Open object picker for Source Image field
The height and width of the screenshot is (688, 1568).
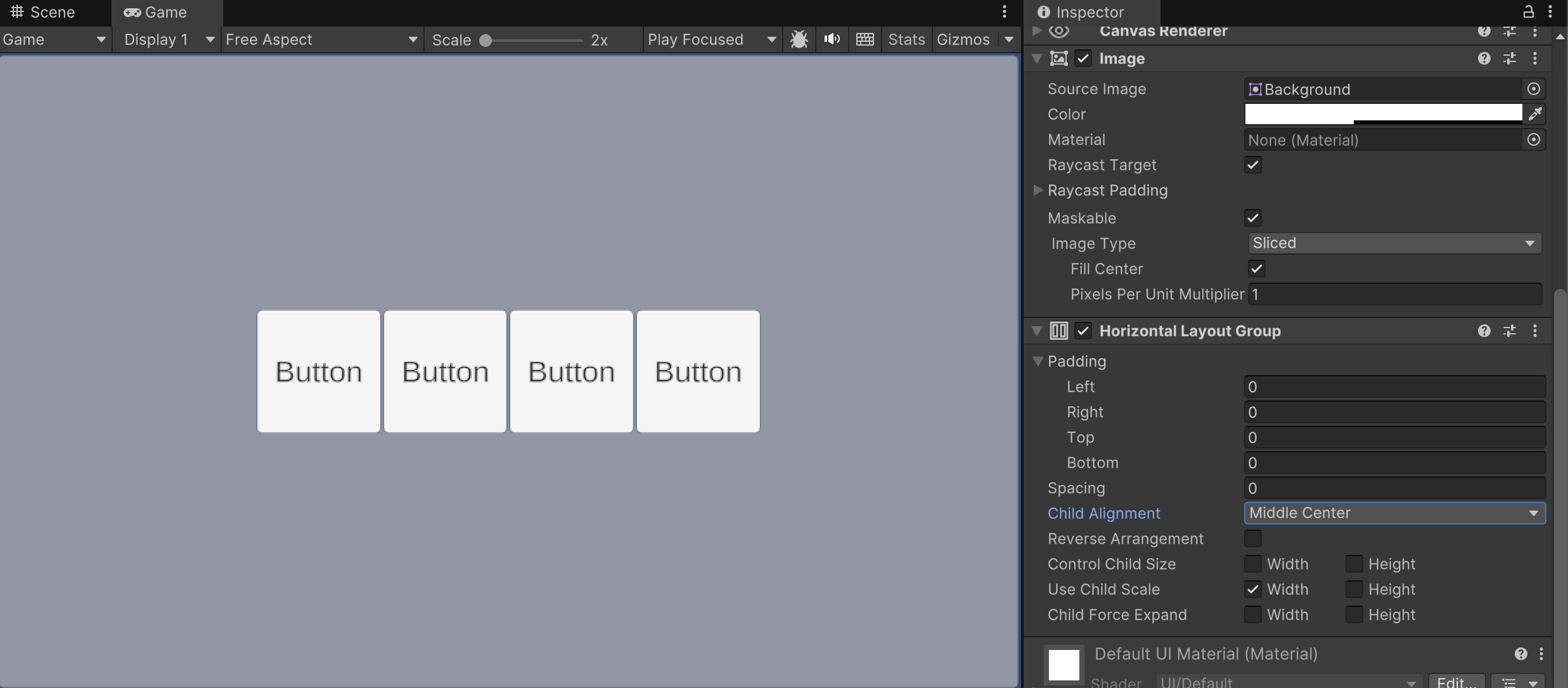tap(1534, 89)
